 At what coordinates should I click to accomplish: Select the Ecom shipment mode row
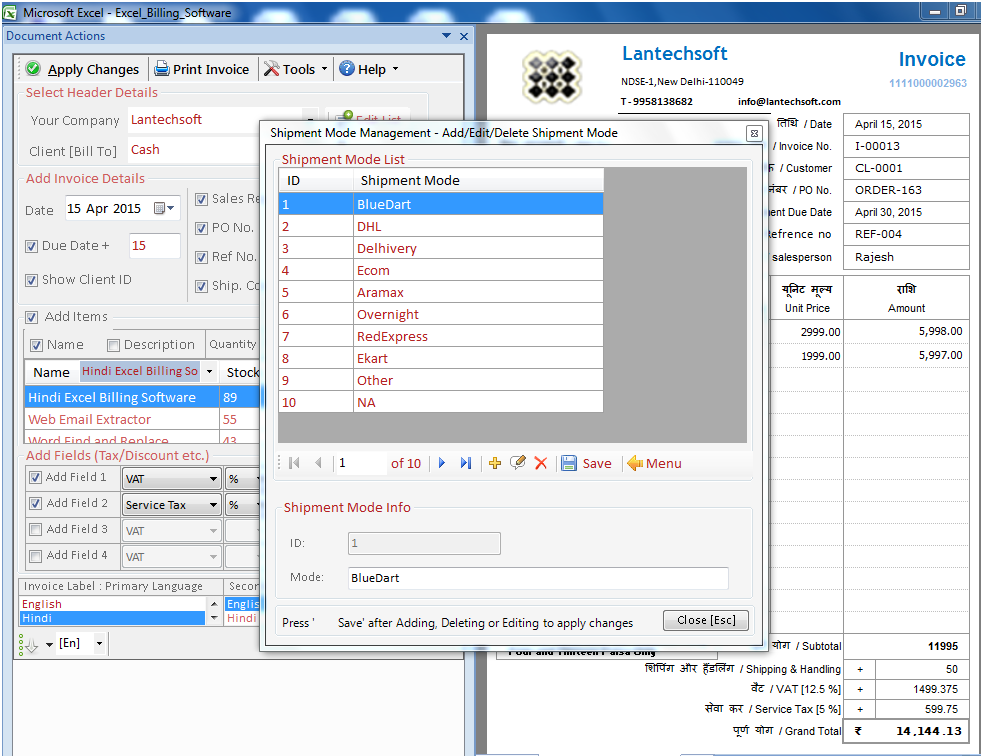440,270
